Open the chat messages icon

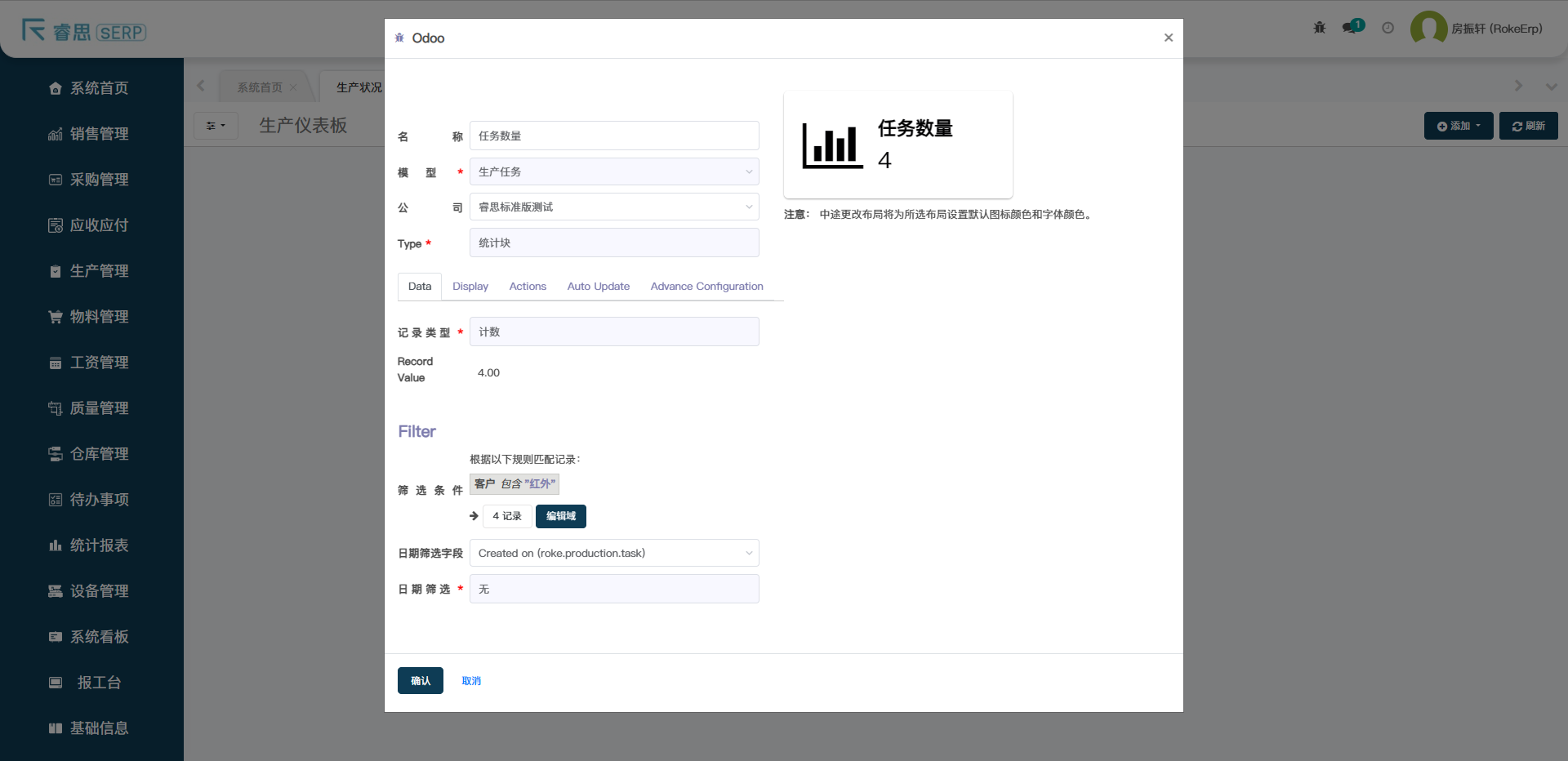point(1352,28)
